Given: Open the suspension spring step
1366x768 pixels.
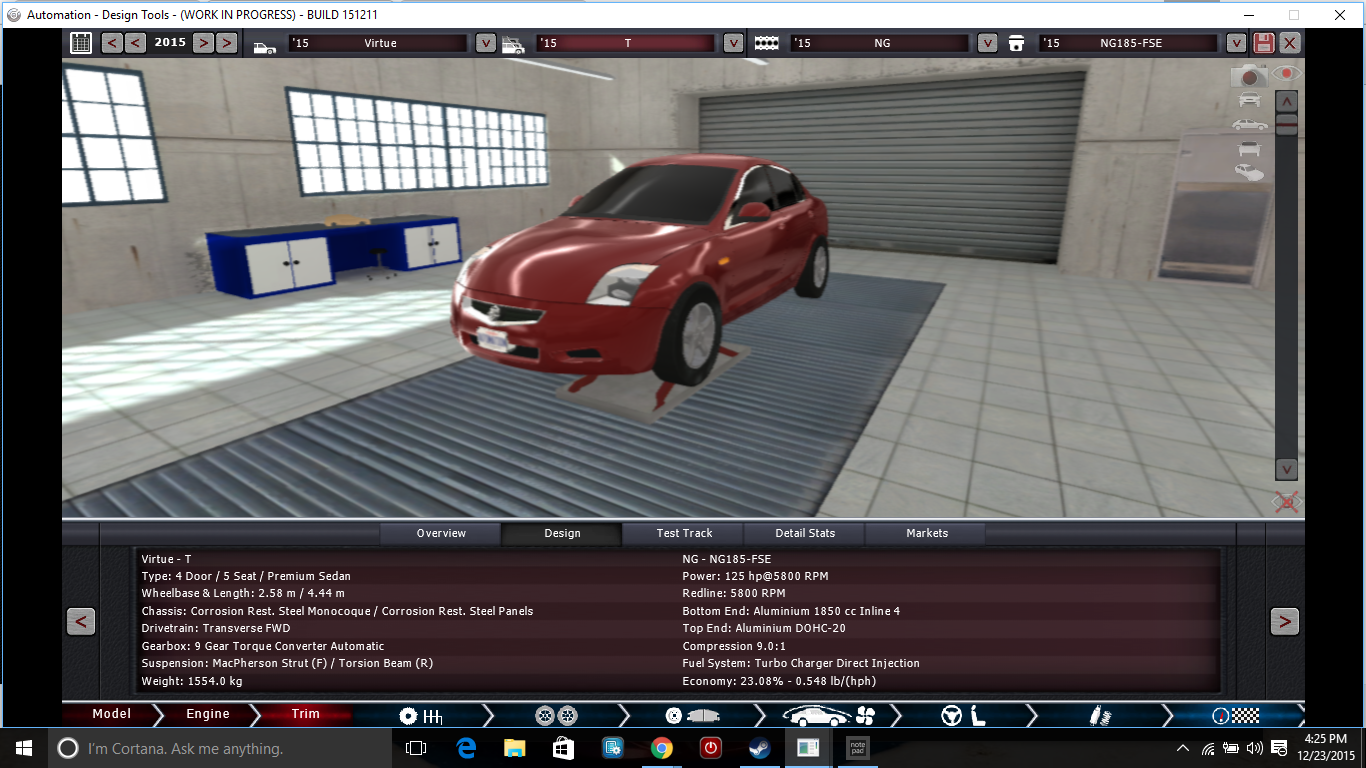Looking at the screenshot, I should [1098, 716].
